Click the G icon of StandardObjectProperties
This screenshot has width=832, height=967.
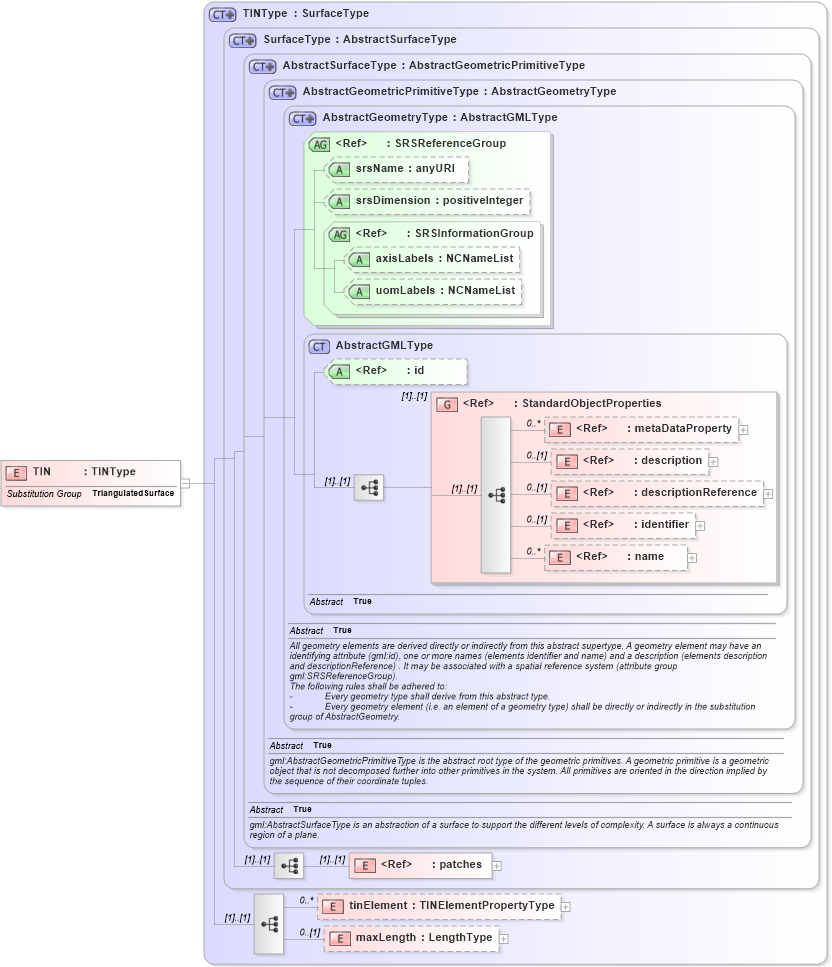pyautogui.click(x=447, y=405)
